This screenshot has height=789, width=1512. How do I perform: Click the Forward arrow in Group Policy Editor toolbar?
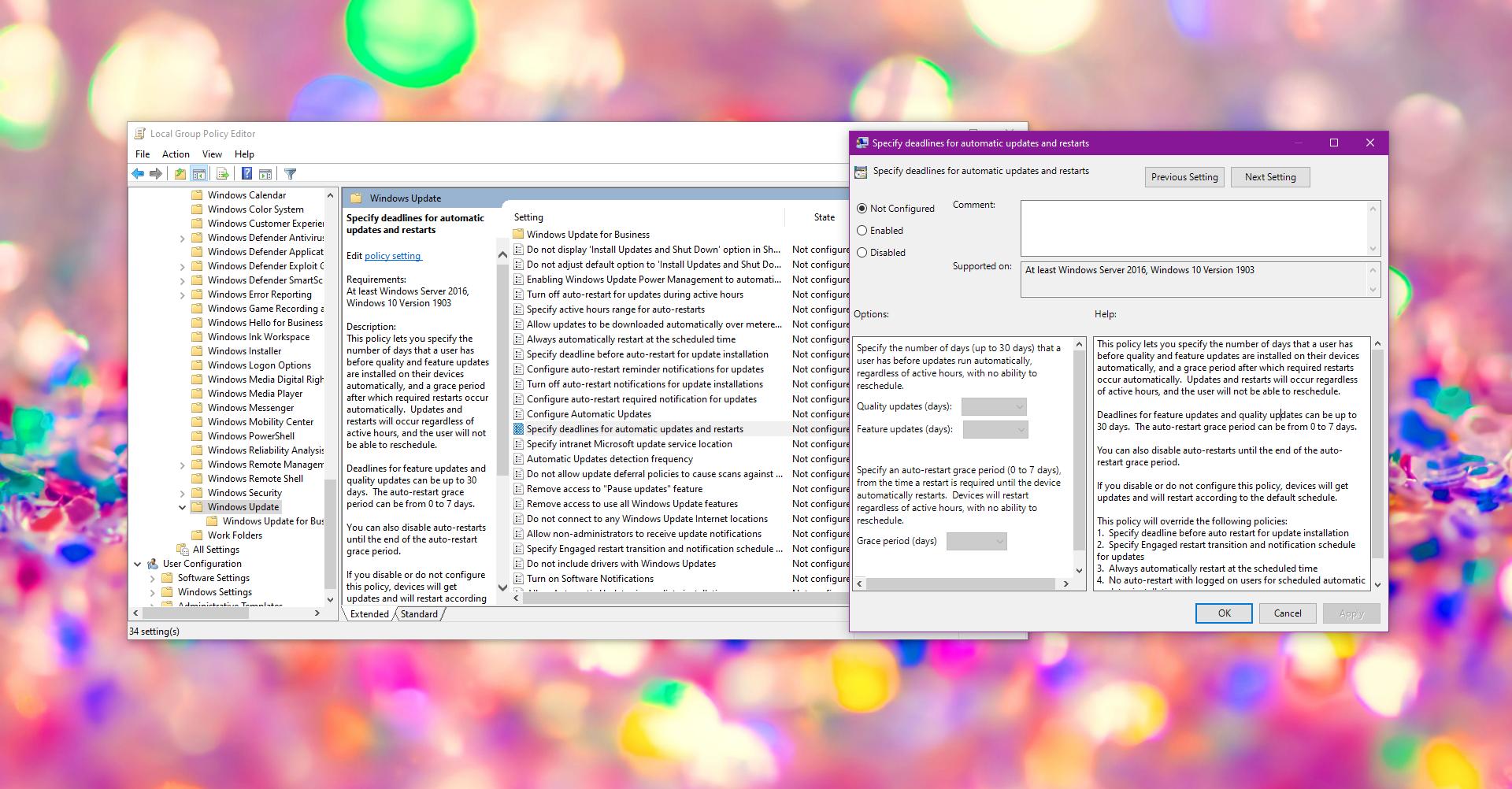(156, 174)
